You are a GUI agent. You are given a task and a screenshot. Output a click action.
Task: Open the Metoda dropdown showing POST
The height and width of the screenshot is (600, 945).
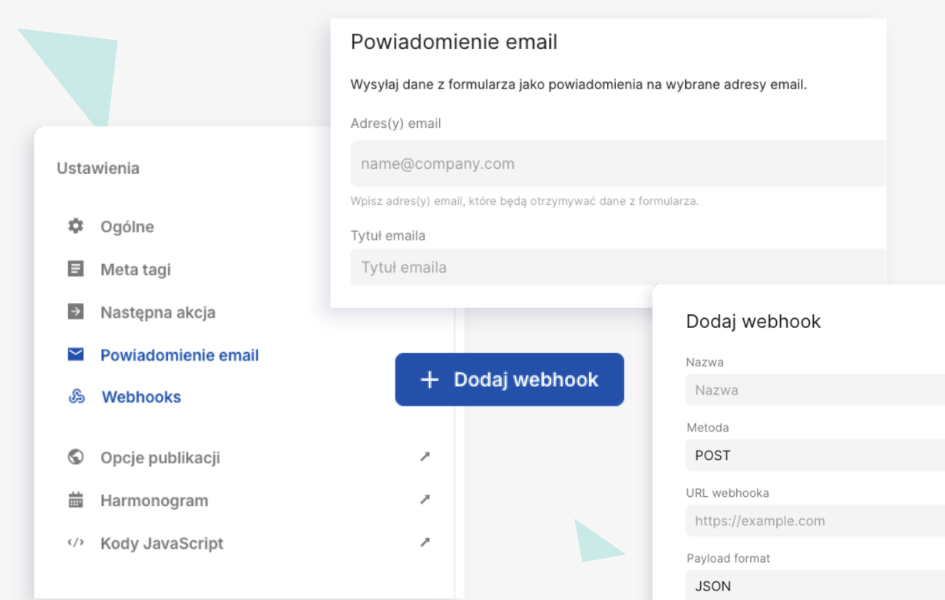pyautogui.click(x=815, y=455)
